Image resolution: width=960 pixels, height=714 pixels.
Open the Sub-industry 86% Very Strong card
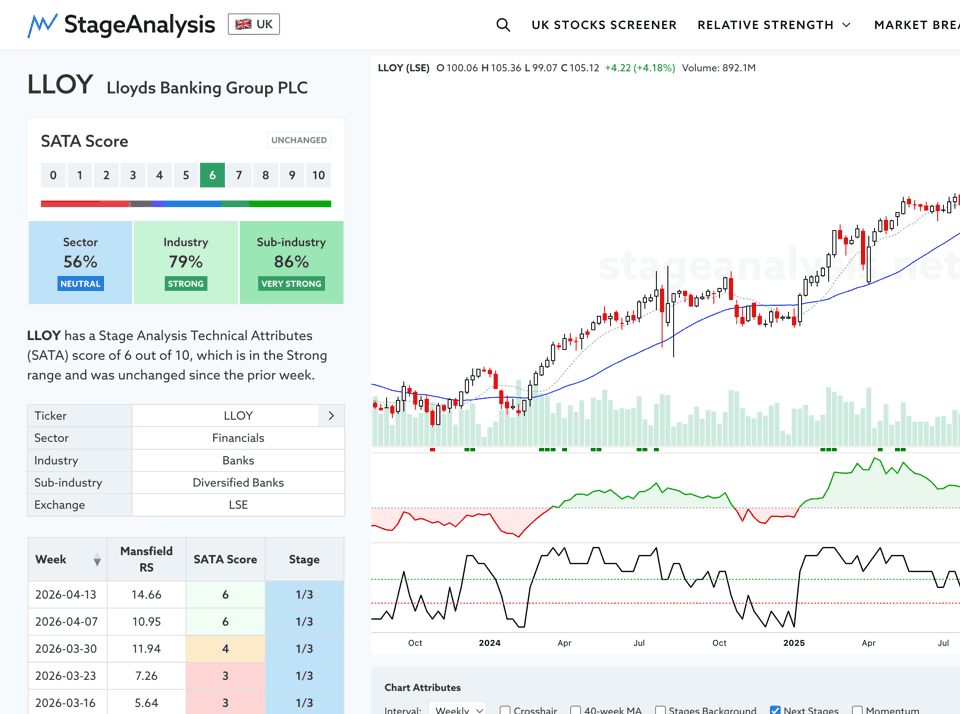(291, 263)
